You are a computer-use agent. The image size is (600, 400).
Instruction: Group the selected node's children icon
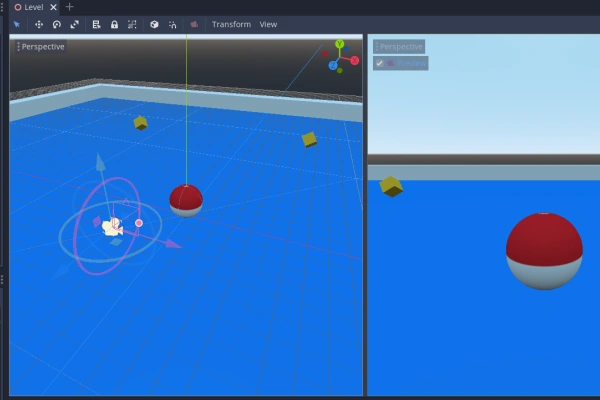pyautogui.click(x=132, y=24)
